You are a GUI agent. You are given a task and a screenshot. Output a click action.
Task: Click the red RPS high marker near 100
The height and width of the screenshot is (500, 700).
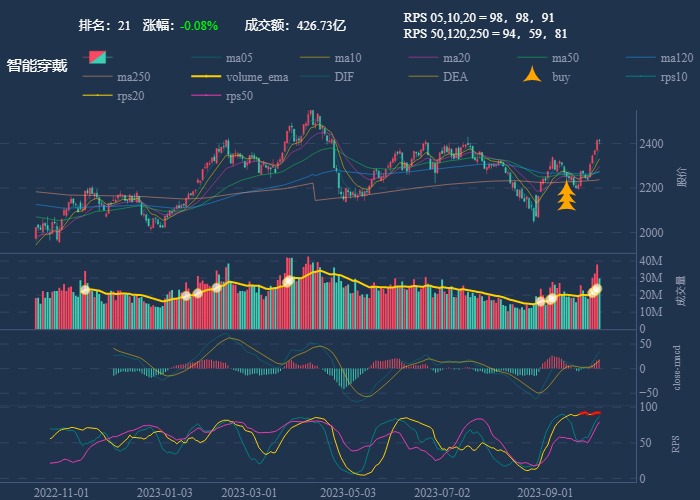pyautogui.click(x=590, y=413)
